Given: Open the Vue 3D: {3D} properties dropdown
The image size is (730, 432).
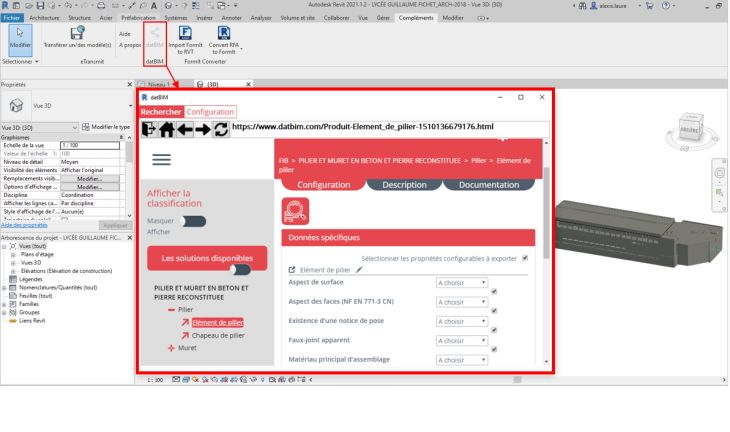Looking at the screenshot, I should click(40, 127).
